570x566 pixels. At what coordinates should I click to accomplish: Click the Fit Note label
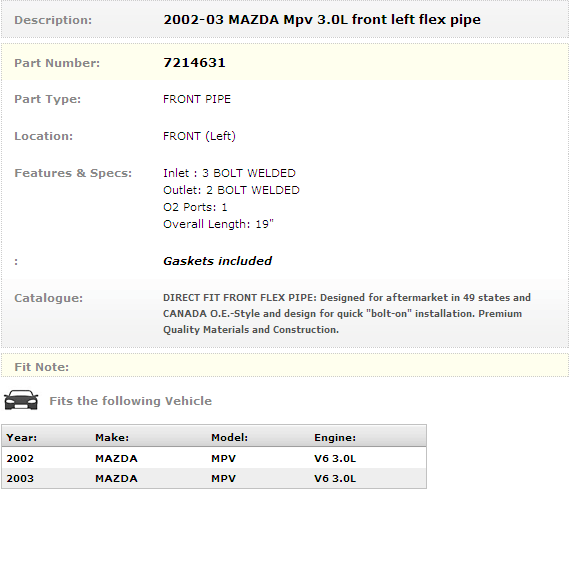point(41,367)
